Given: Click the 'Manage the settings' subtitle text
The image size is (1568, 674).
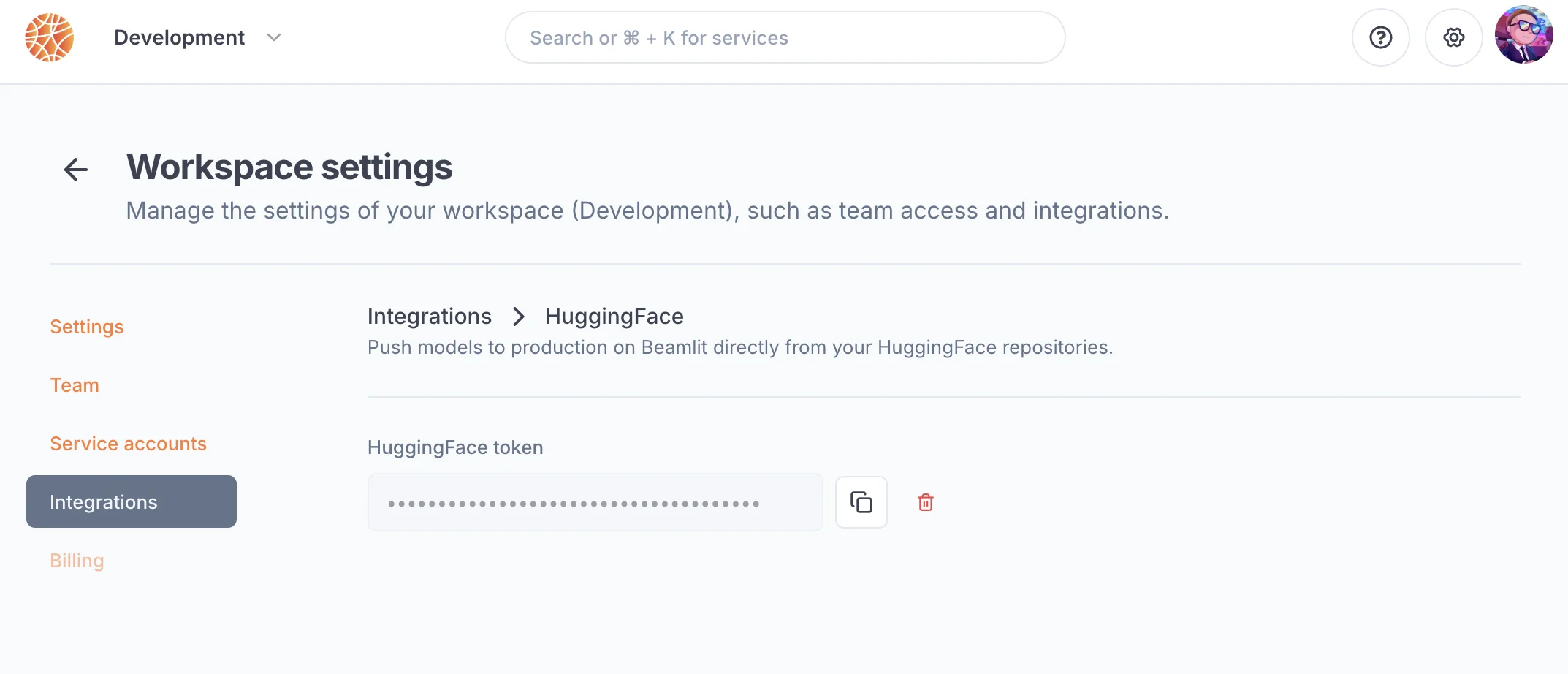Looking at the screenshot, I should click(x=647, y=211).
